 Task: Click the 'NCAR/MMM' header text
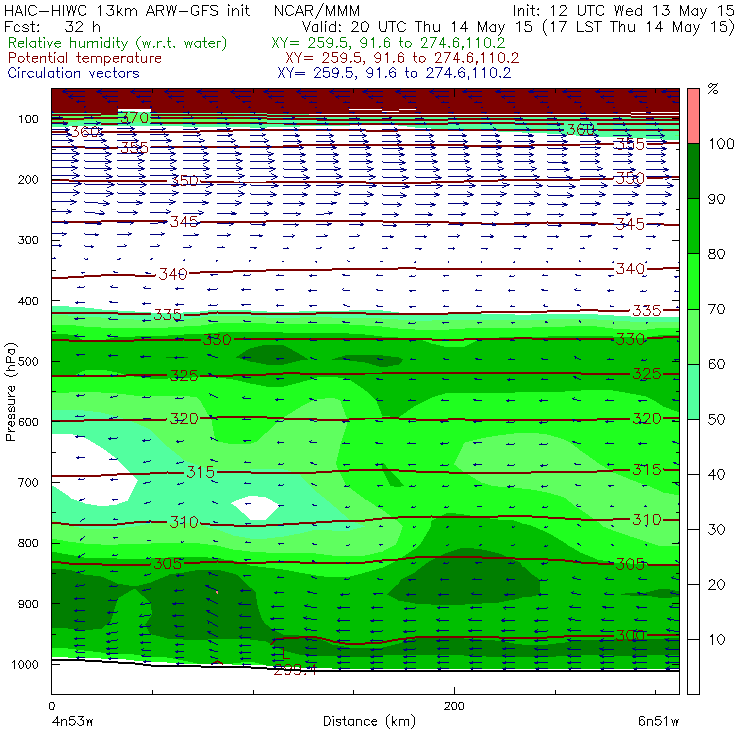(x=317, y=10)
